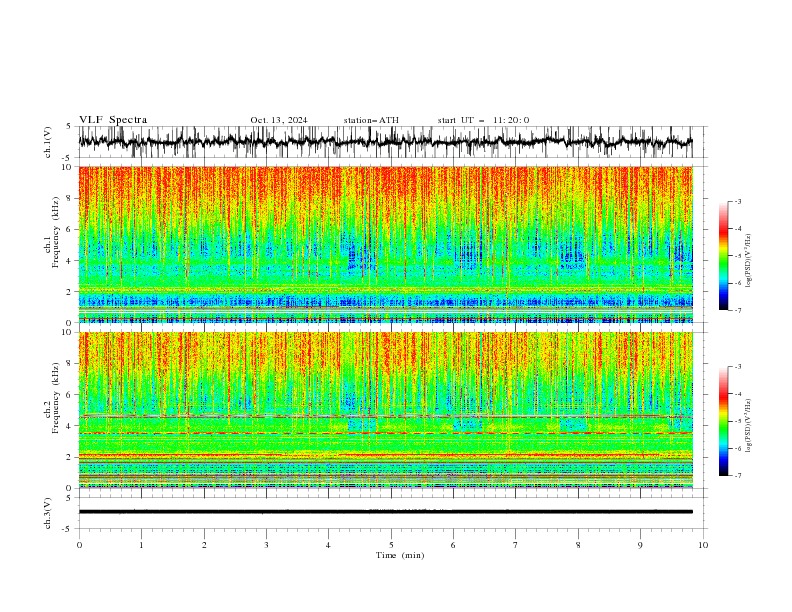Click the "8" tick on the time axis
Image resolution: width=792 pixels, height=612 pixels.
[578, 545]
